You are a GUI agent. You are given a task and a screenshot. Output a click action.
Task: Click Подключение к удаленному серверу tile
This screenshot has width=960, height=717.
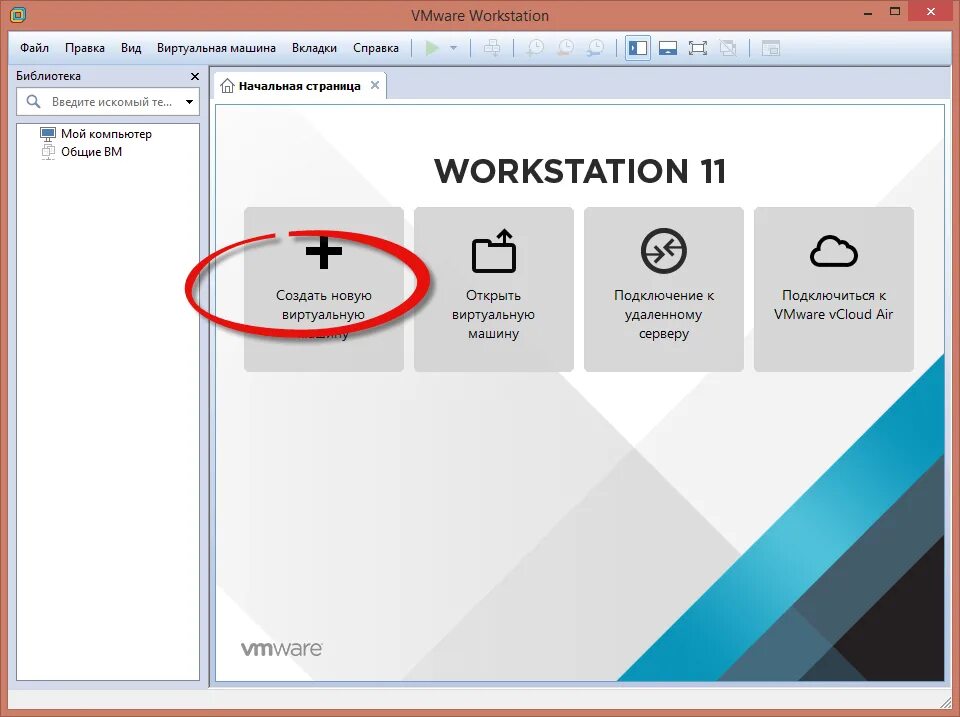[664, 289]
